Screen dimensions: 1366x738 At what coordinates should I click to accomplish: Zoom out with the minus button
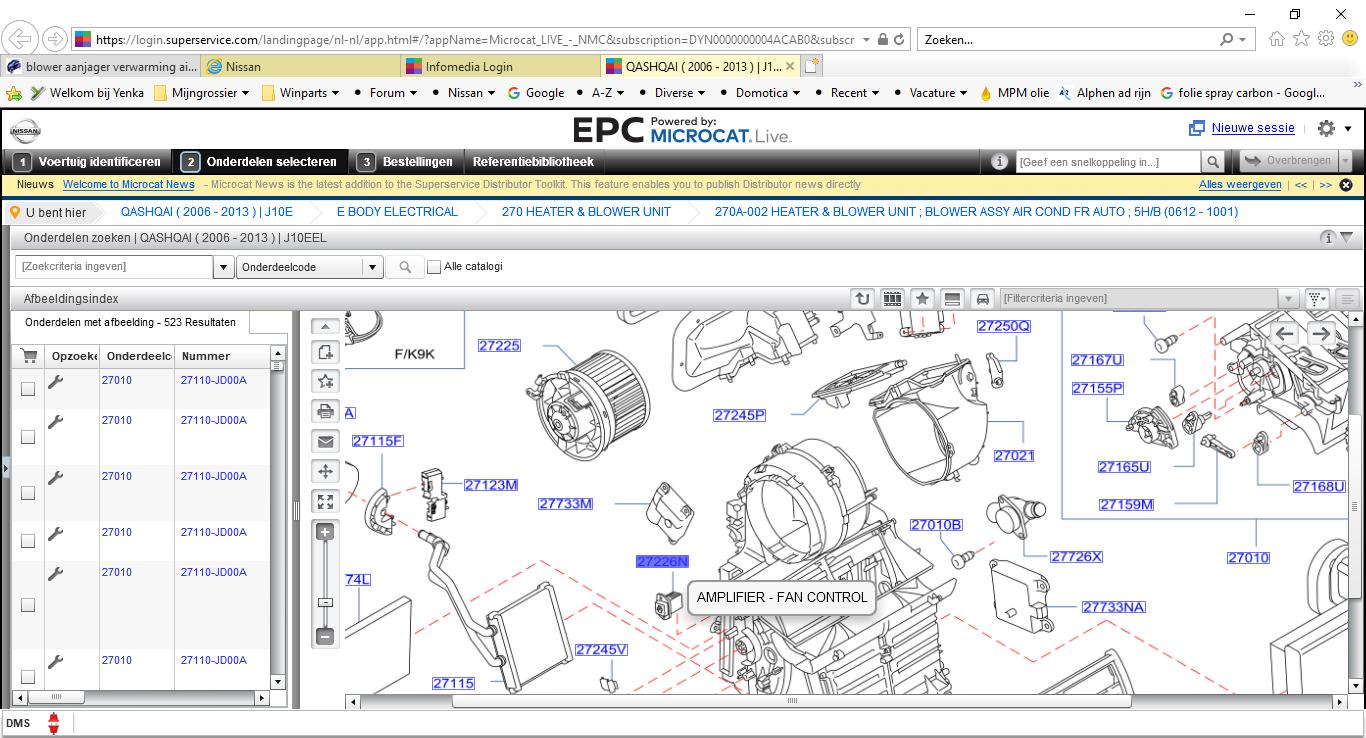[325, 636]
